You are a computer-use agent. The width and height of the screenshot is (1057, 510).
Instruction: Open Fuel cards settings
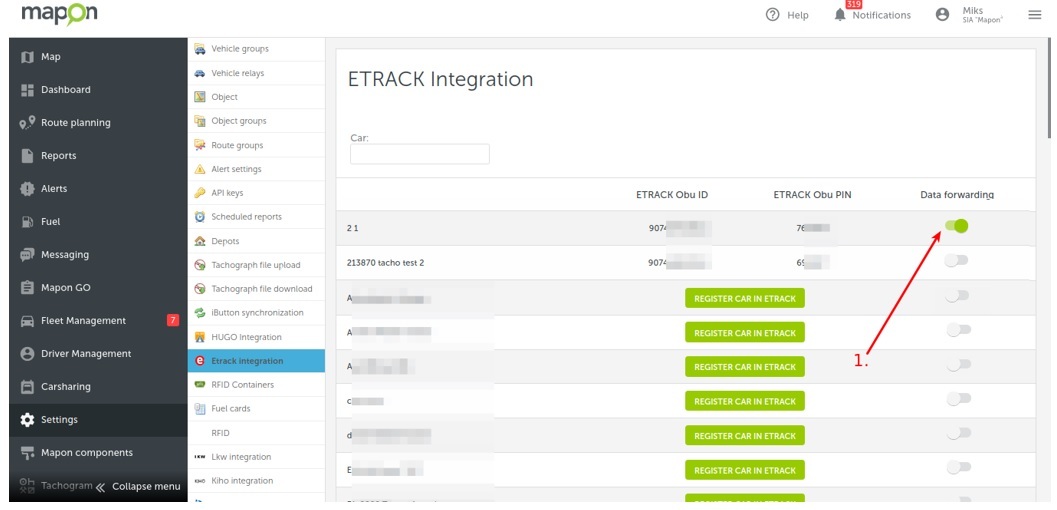click(x=256, y=409)
